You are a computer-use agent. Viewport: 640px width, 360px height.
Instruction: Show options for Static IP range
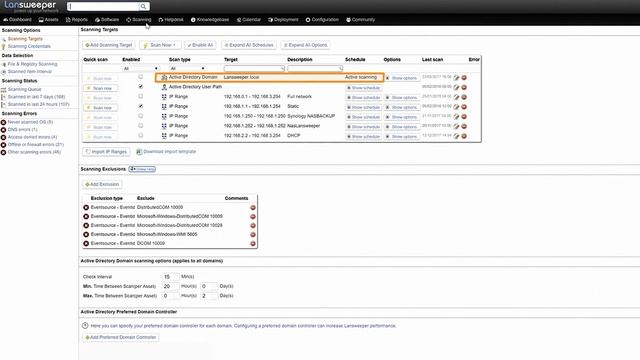click(402, 107)
